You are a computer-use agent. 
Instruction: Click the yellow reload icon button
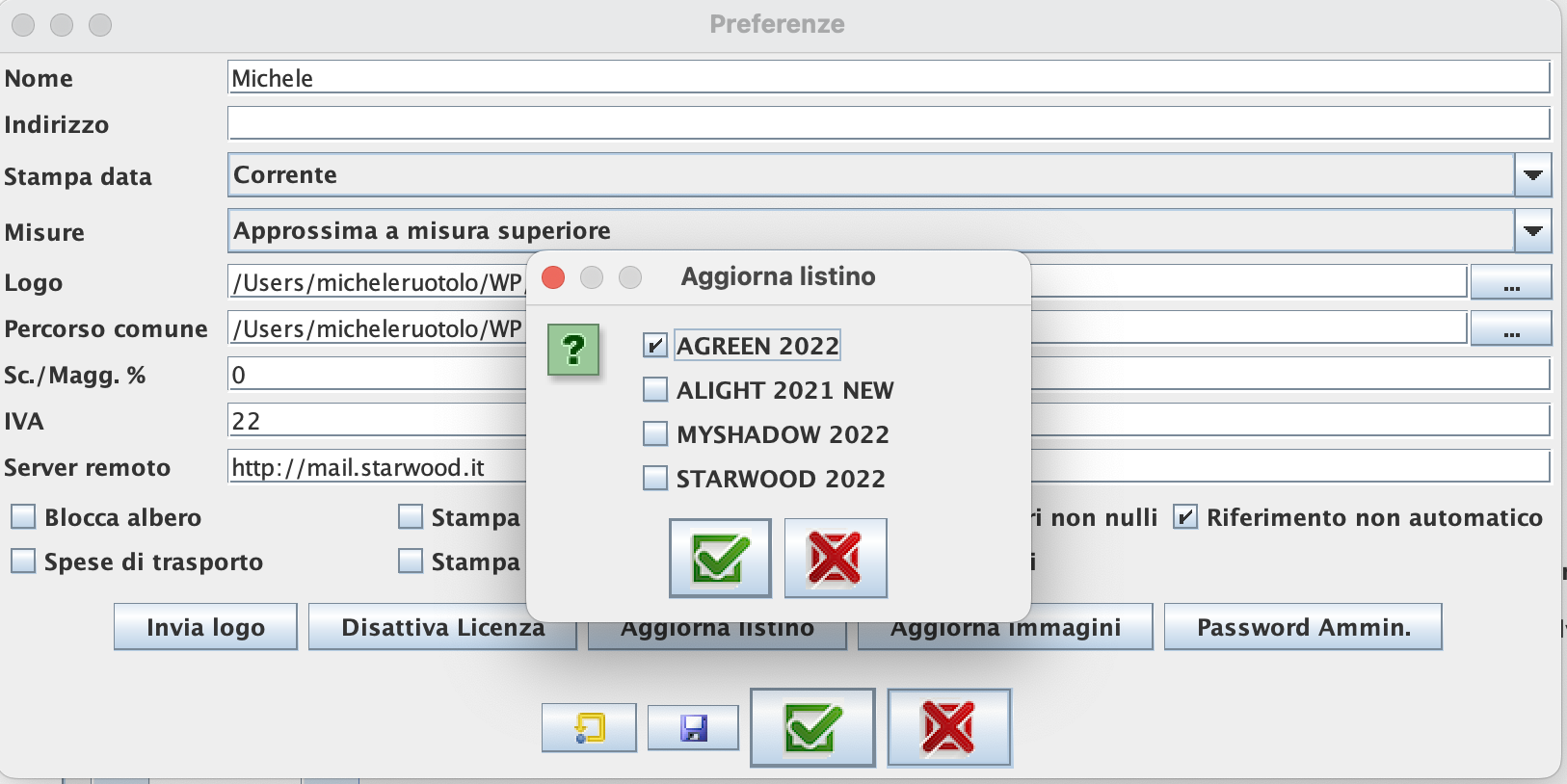coord(589,727)
